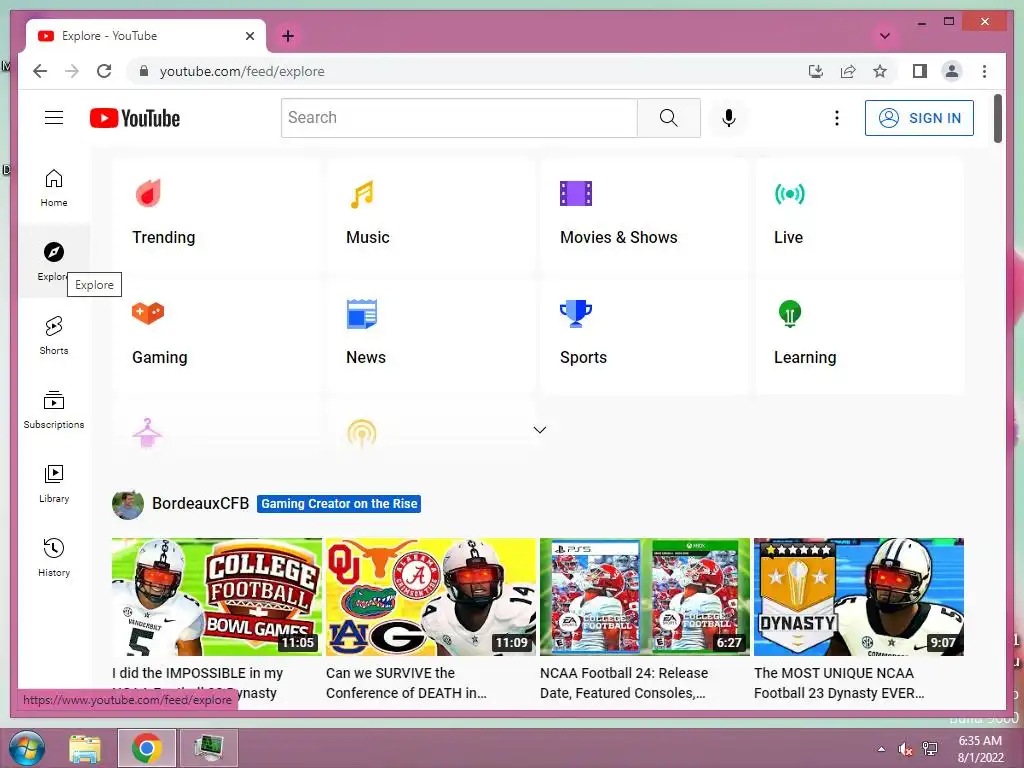Open Library in the sidebar
The image size is (1024, 768).
(x=54, y=484)
